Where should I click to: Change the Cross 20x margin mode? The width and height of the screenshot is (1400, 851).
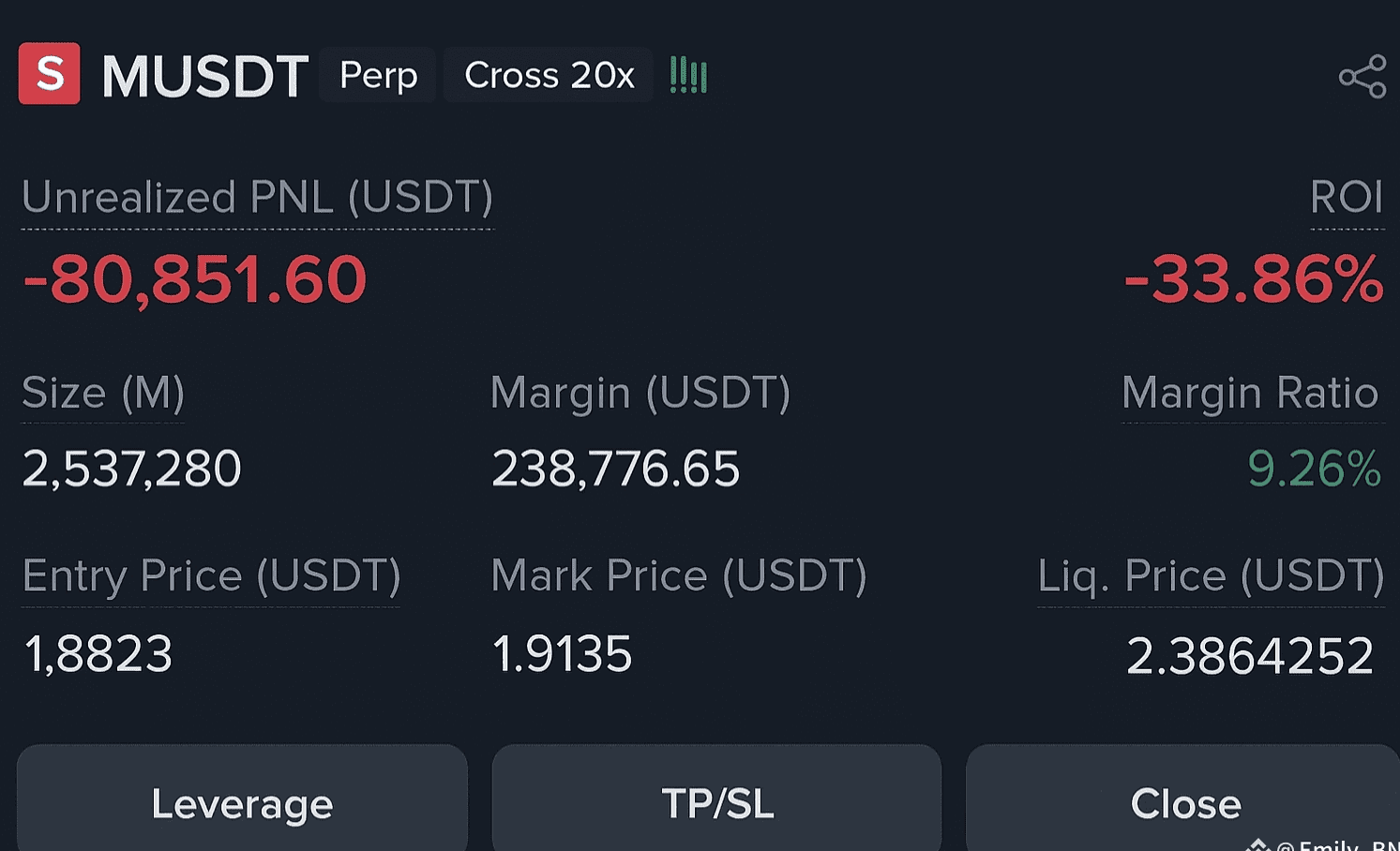549,75
